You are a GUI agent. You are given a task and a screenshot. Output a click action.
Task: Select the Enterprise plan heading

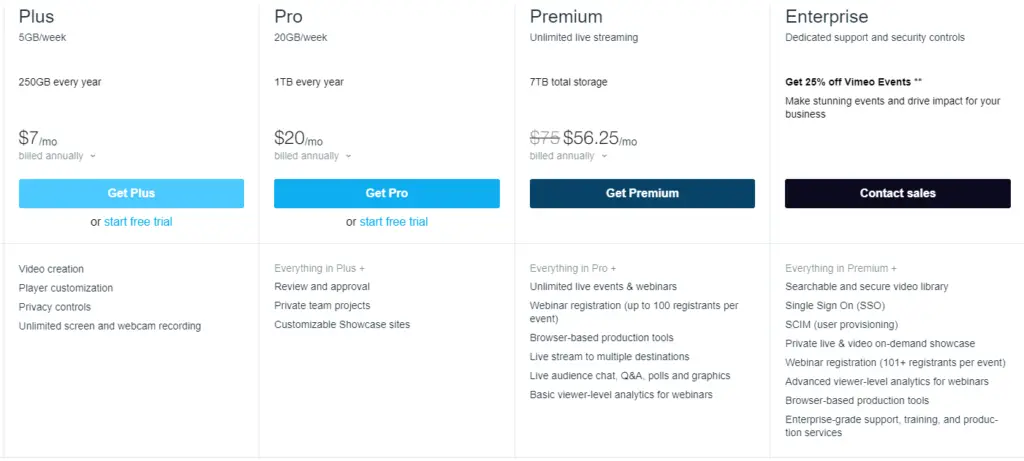tap(827, 17)
